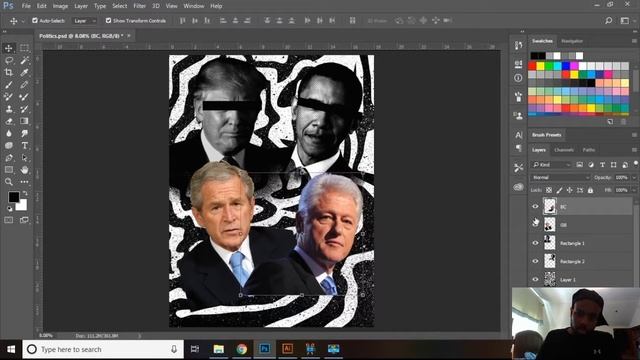Open the Opacity slider arrow
The width and height of the screenshot is (640, 360).
pos(634,178)
